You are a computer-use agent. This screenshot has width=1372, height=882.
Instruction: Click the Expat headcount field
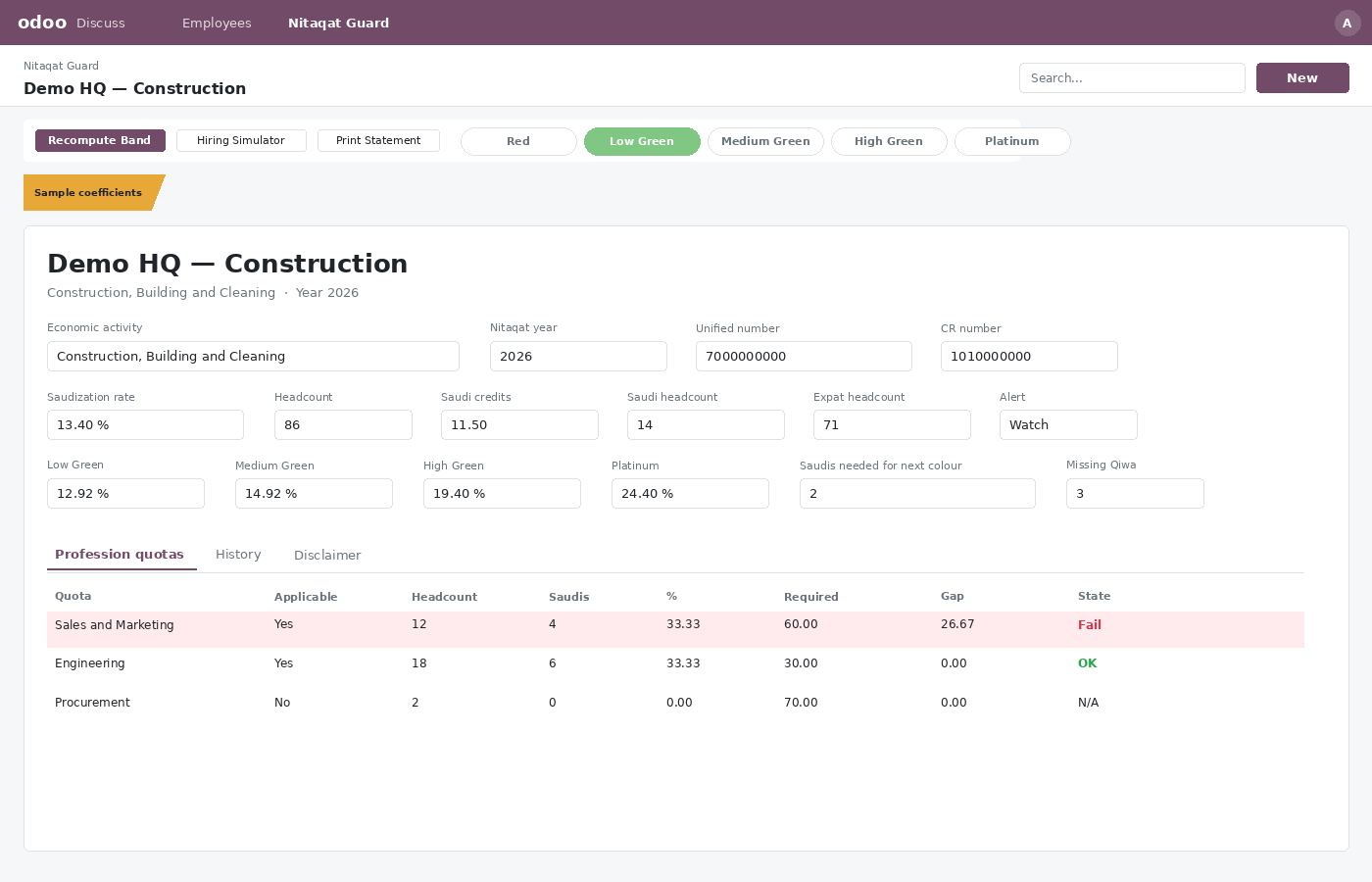click(x=892, y=424)
